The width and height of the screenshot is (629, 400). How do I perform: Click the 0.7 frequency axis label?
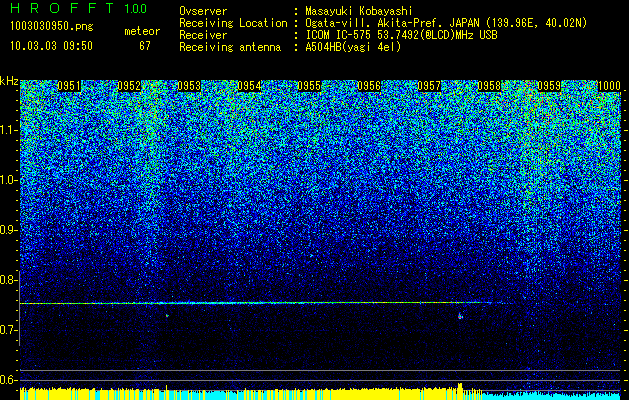[9, 330]
